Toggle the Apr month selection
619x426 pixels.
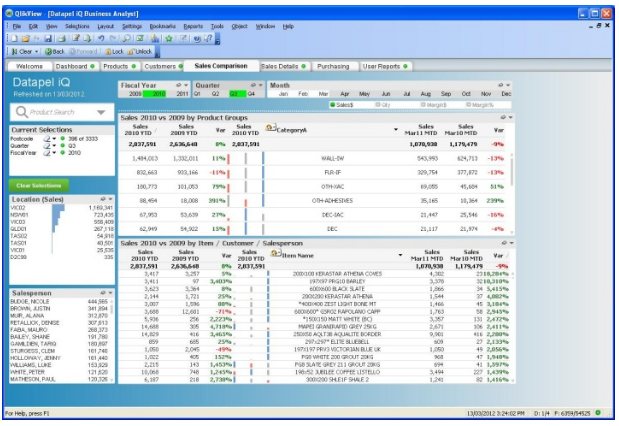coord(345,94)
